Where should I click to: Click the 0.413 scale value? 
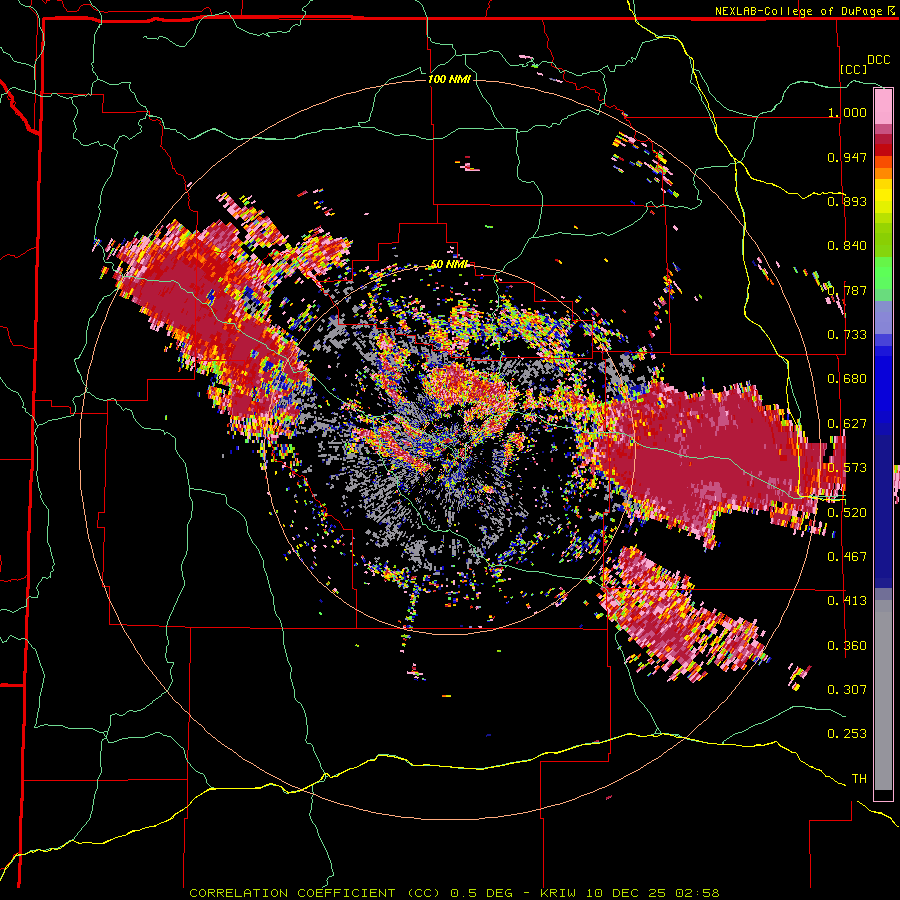point(847,601)
